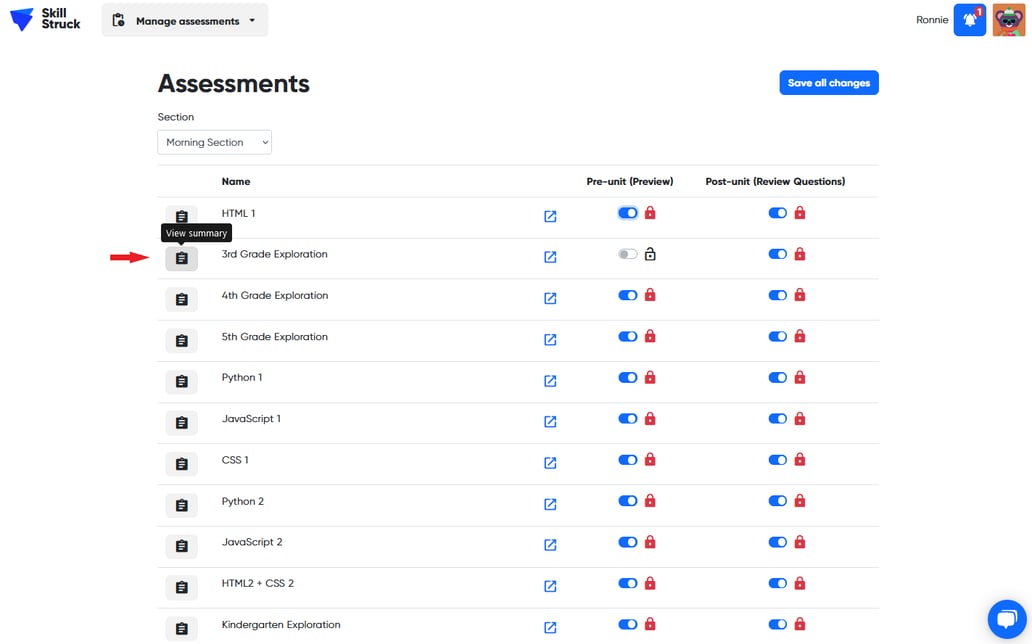
Task: Turn off HTML 1 pre-unit preview
Action: click(627, 212)
